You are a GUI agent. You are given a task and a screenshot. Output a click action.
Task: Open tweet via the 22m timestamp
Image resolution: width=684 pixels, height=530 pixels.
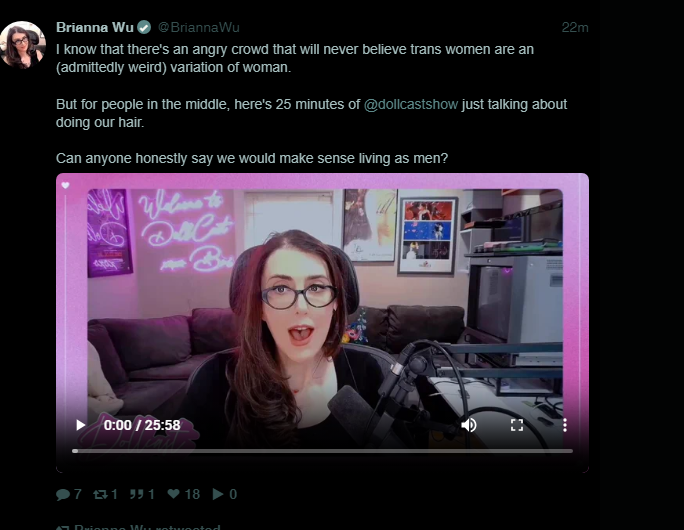point(575,27)
